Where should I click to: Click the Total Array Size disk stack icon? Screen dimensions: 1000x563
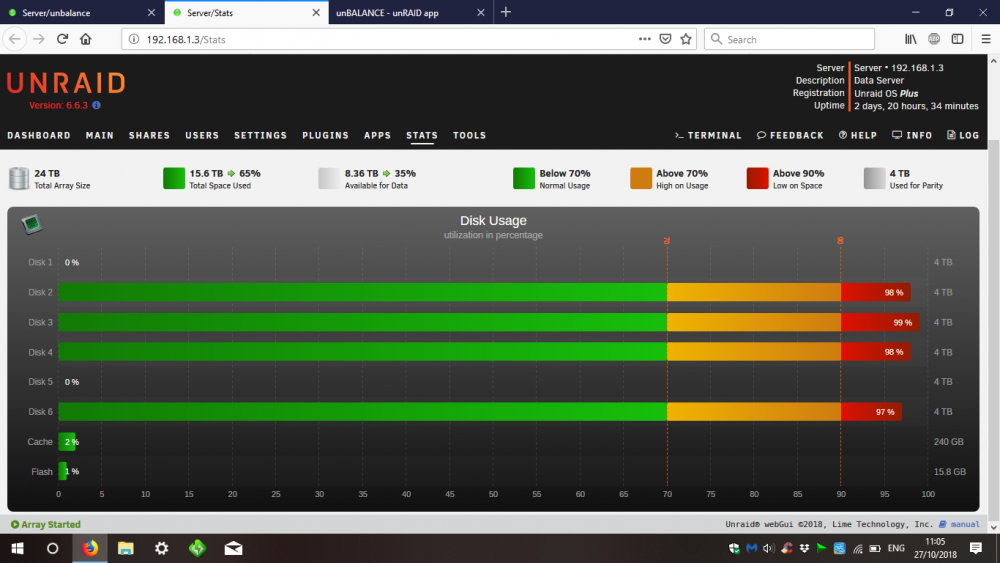[x=19, y=179]
